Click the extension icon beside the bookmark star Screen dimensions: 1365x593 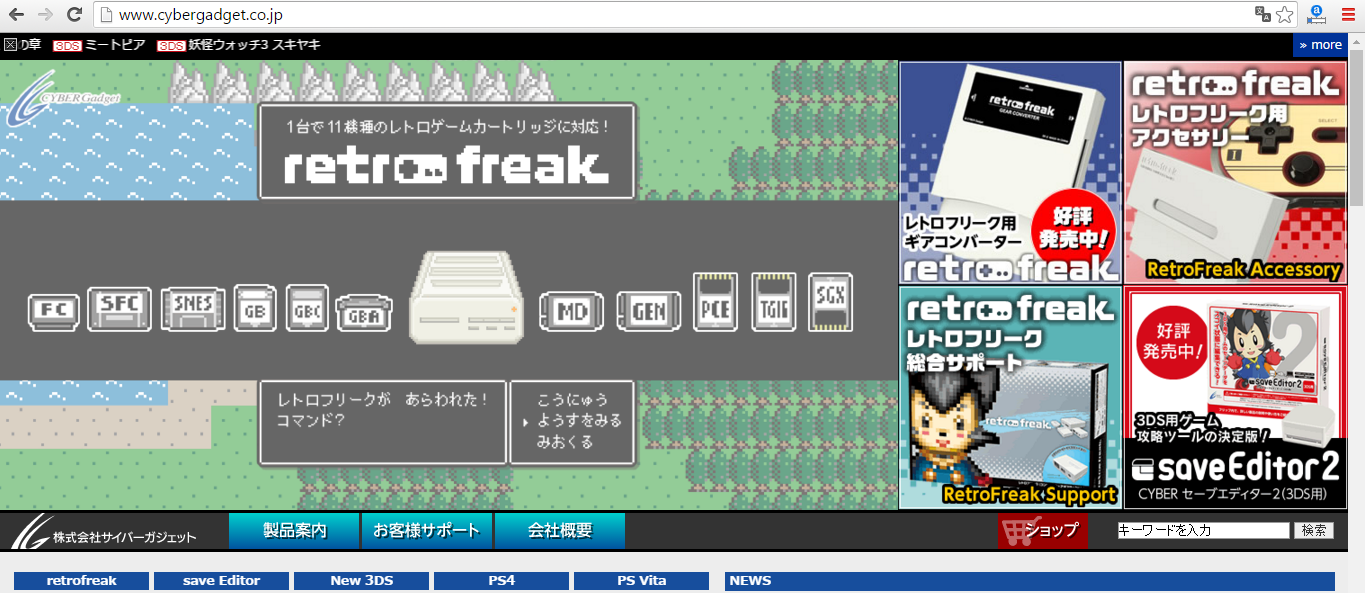(x=1316, y=15)
